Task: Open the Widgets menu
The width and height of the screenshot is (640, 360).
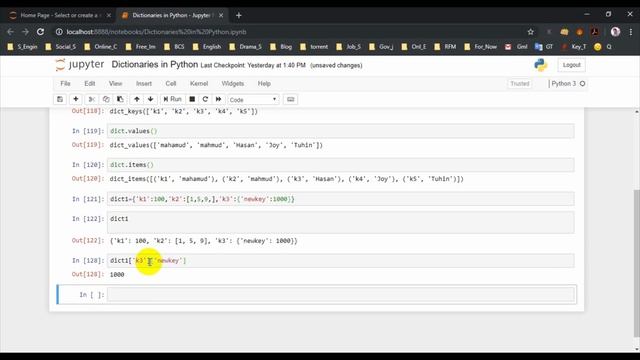Action: click(x=233, y=84)
